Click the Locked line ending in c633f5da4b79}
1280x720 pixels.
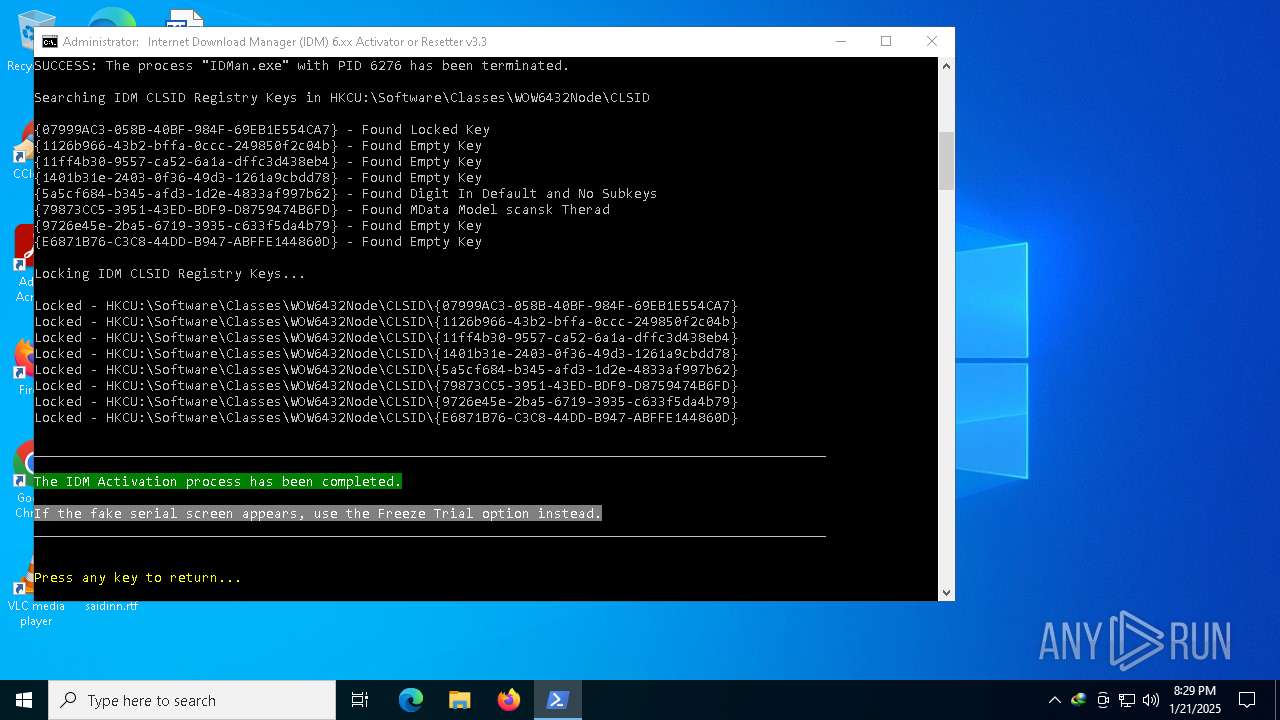[386, 401]
